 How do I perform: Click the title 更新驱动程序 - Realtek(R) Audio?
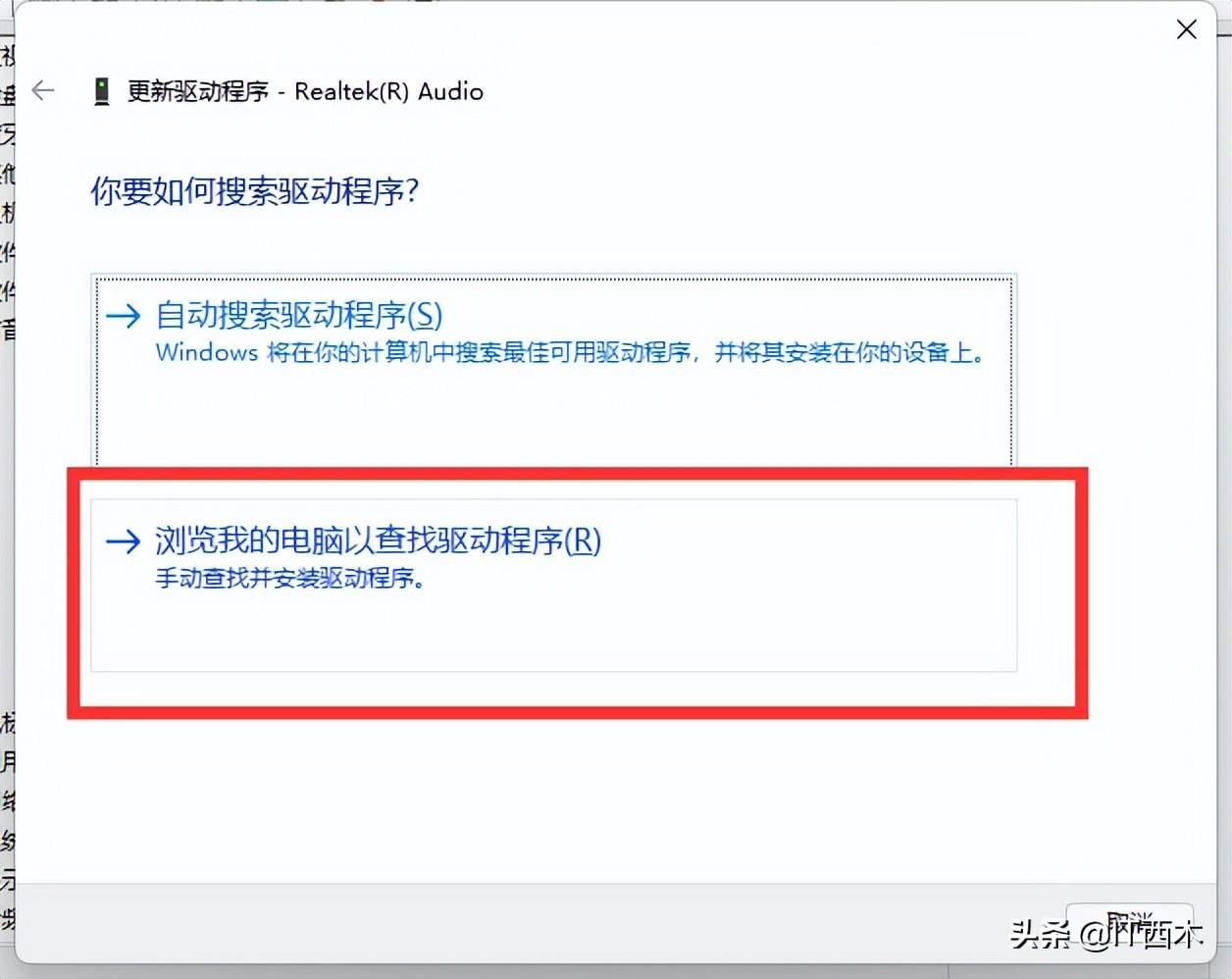305,92
